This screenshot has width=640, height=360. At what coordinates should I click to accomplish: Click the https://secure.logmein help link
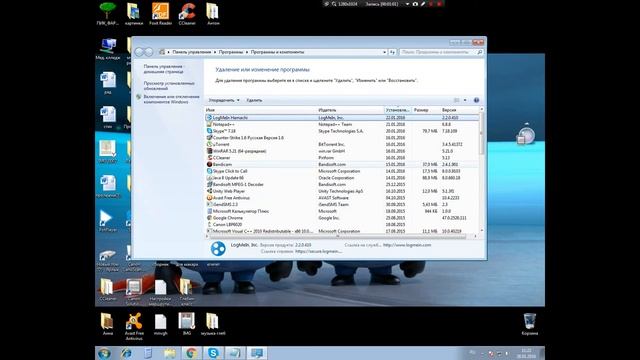318,251
